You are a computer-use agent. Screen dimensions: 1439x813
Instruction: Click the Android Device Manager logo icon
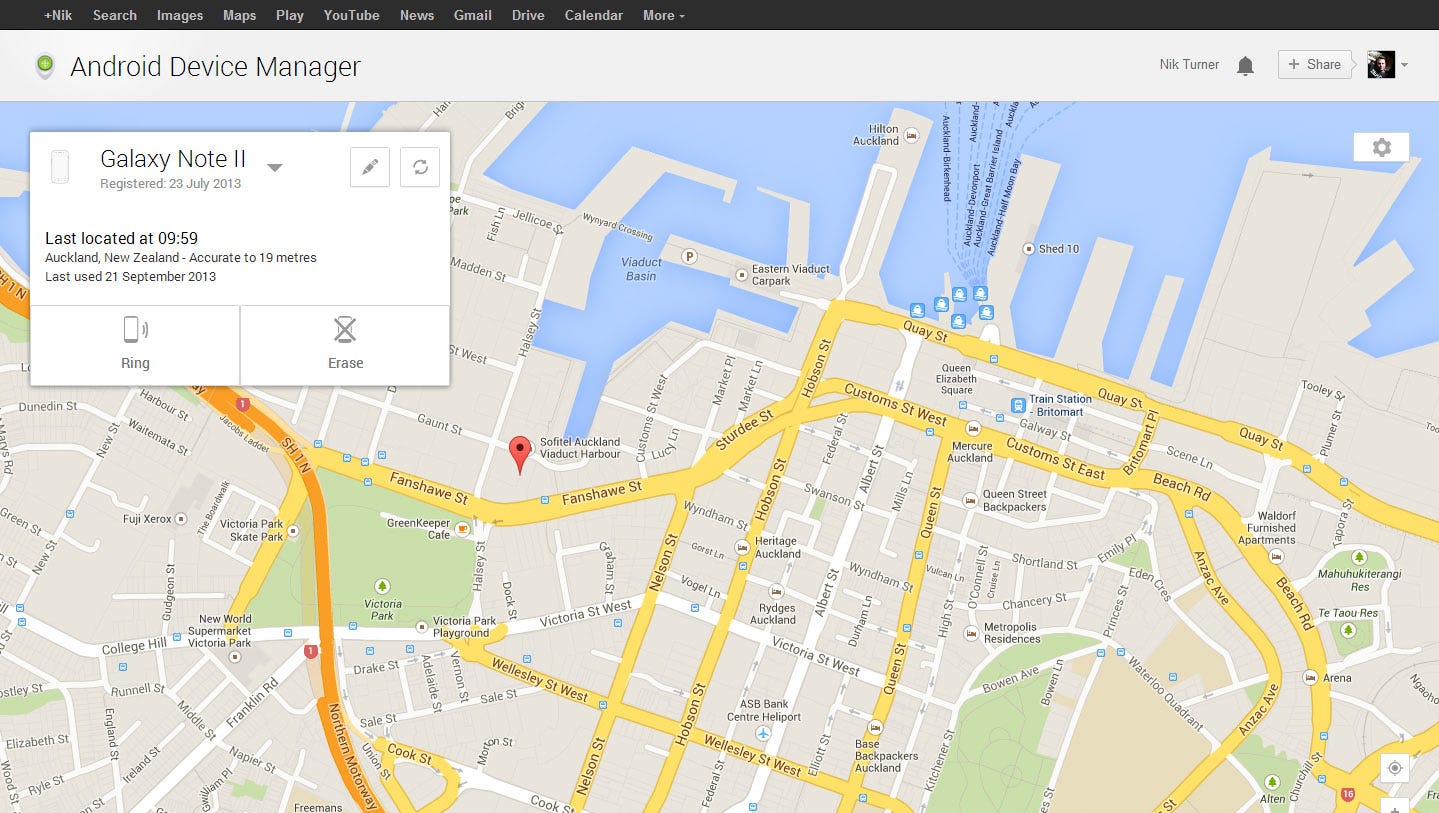coord(44,64)
